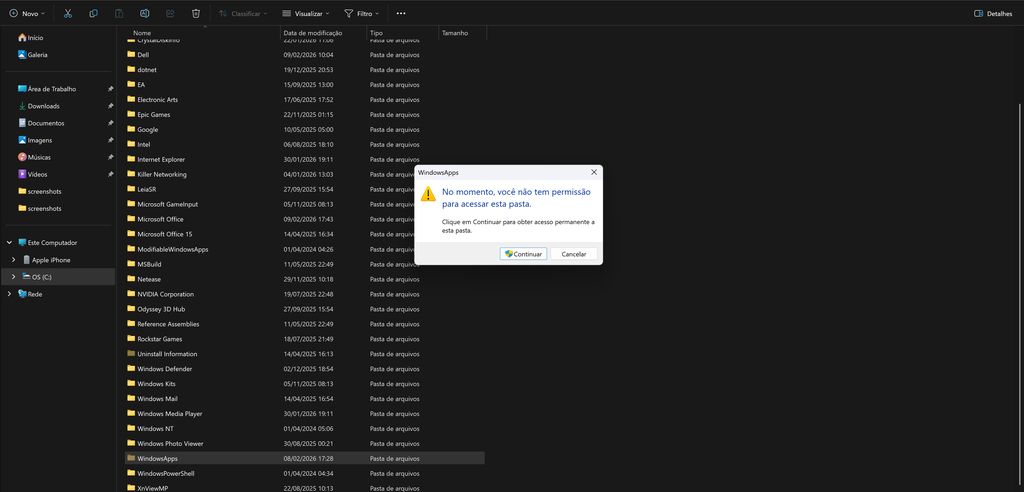Collapse Este Computador tree node
Viewport: 1024px width, 492px height.
click(9, 242)
